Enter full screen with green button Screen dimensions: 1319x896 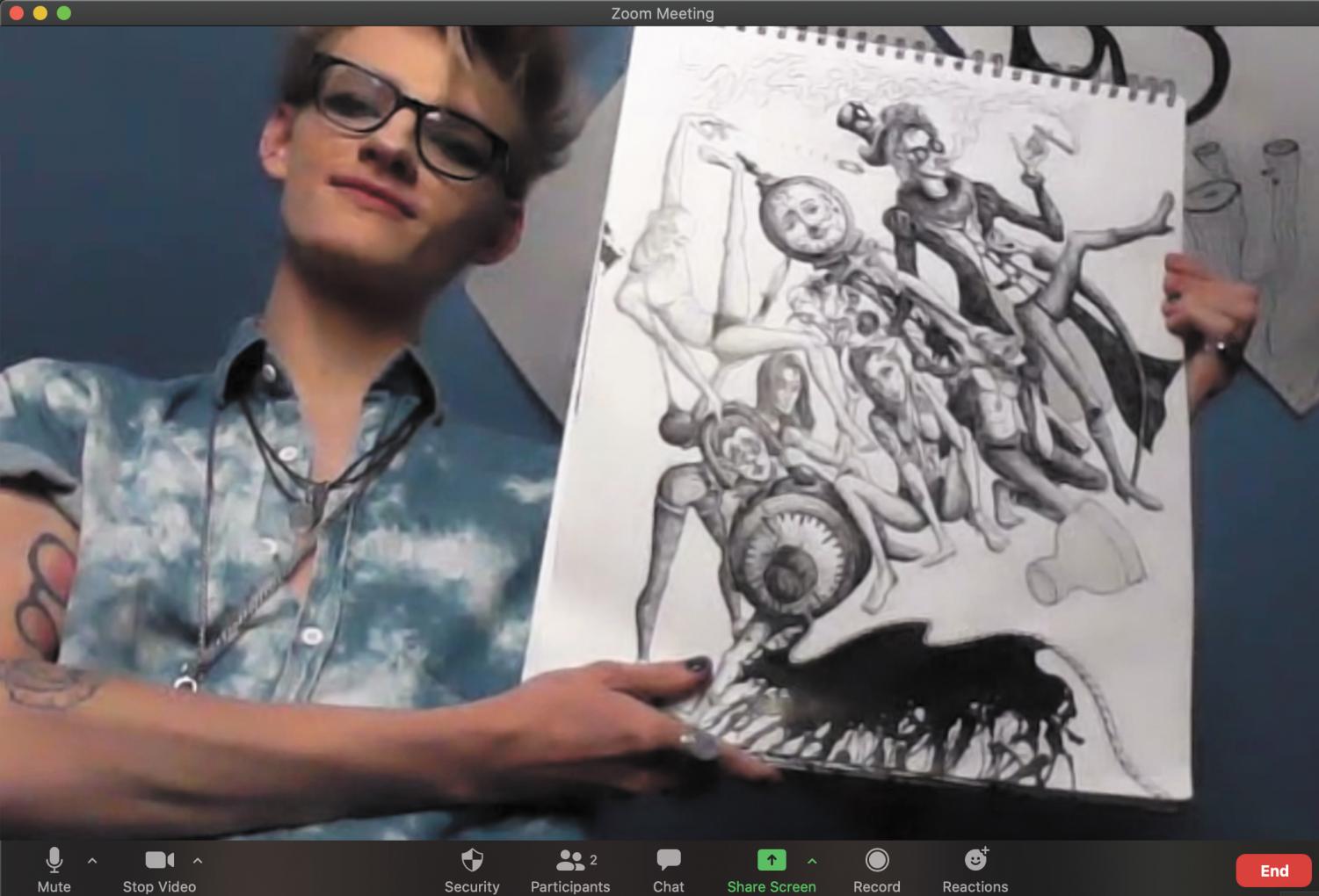[63, 13]
